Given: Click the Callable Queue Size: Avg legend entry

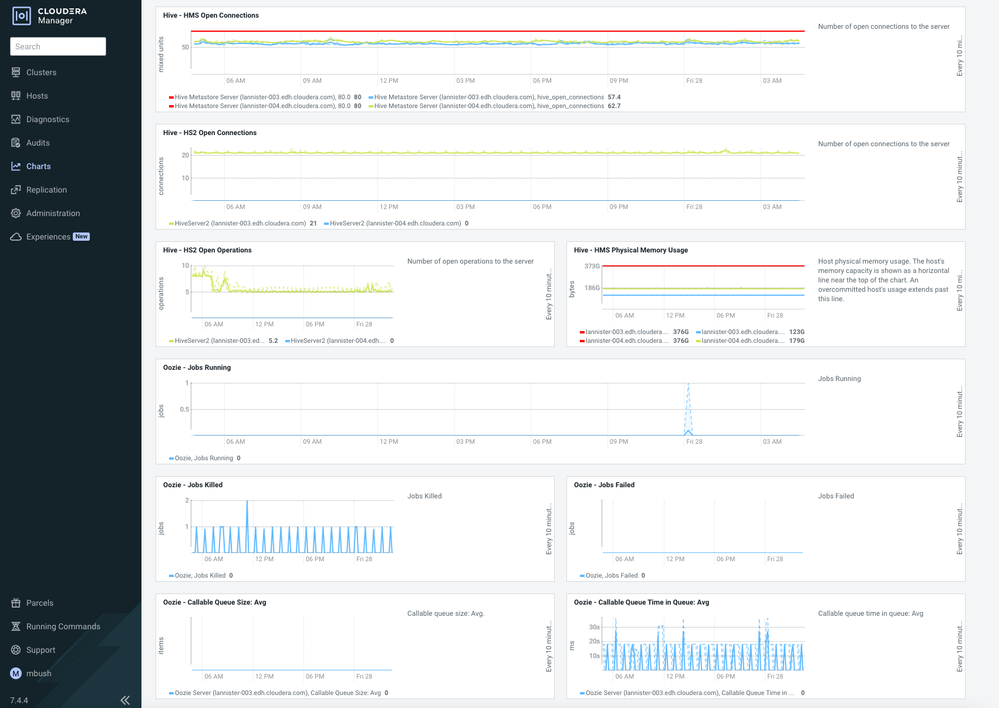Looking at the screenshot, I should [x=278, y=692].
